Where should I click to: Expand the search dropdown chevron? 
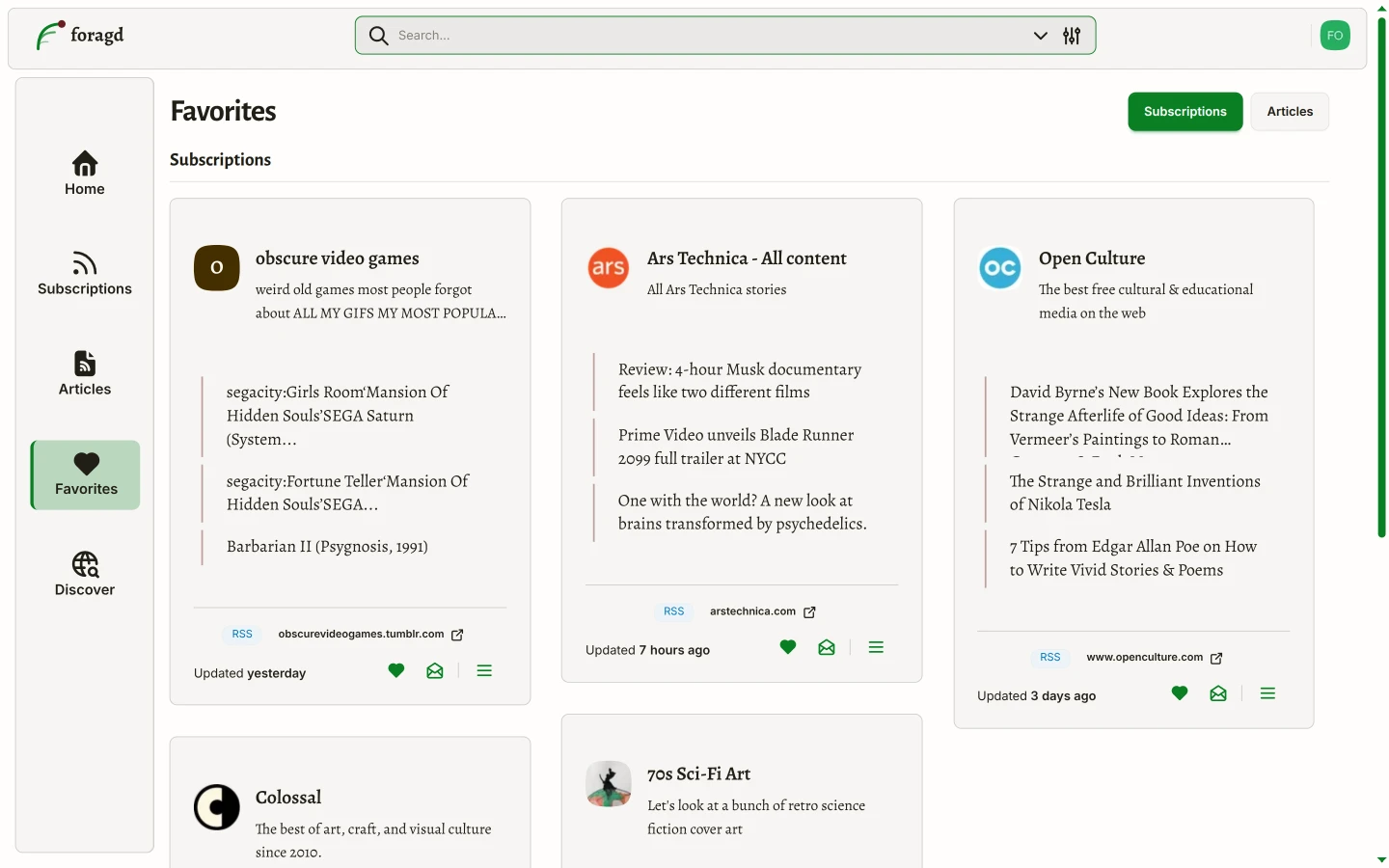(1041, 36)
